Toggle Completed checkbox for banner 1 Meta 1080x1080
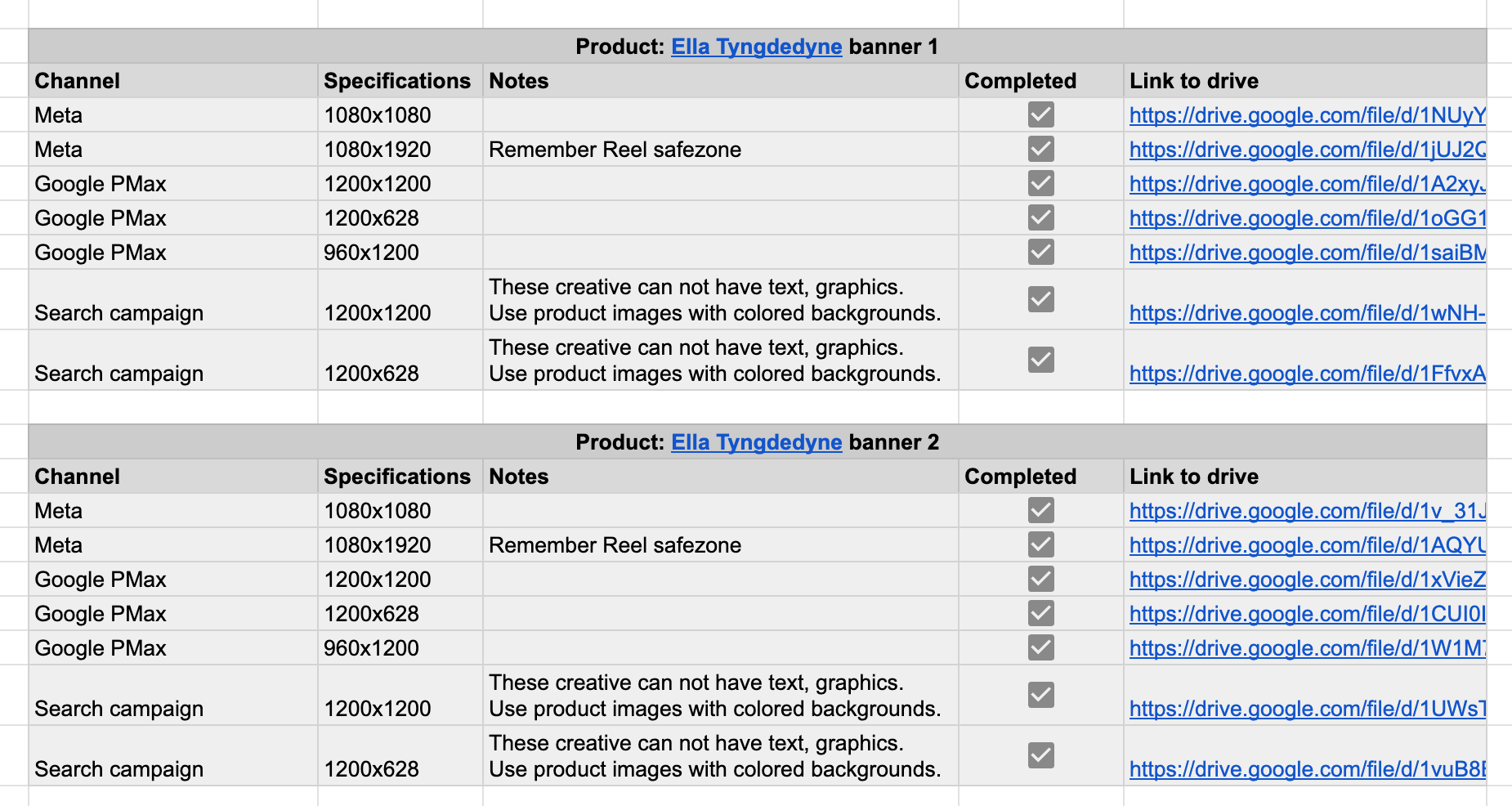This screenshot has height=806, width=1512. (1040, 114)
